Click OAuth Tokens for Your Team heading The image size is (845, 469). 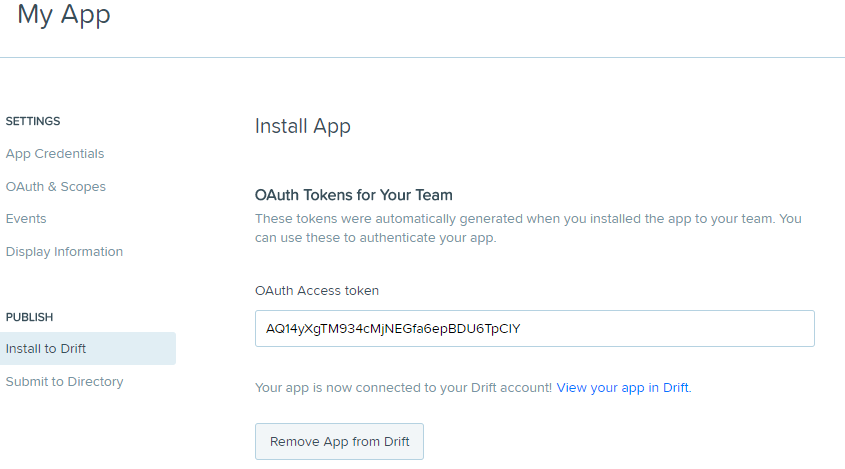tap(354, 195)
